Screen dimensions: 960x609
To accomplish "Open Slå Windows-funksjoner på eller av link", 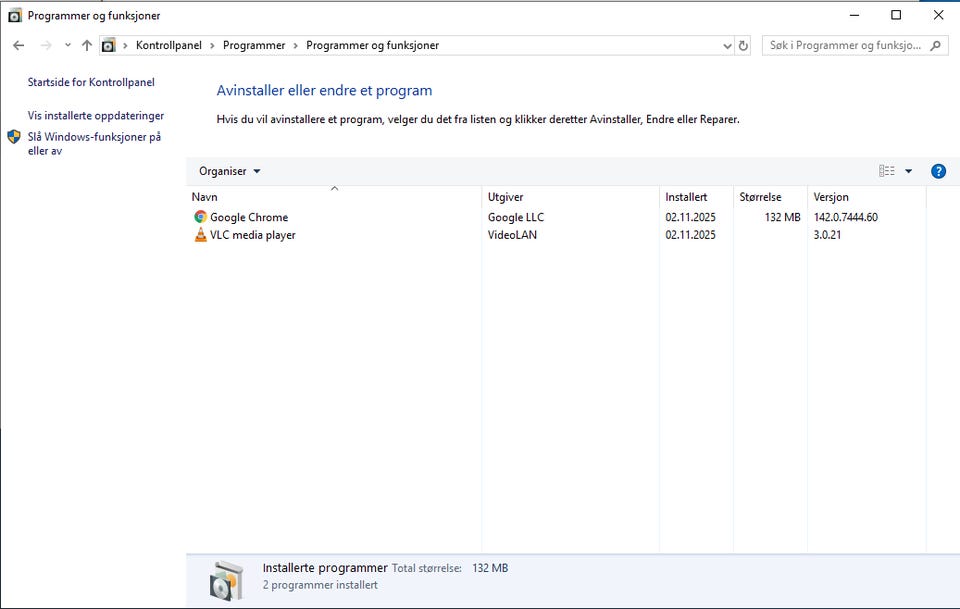I will pos(94,144).
